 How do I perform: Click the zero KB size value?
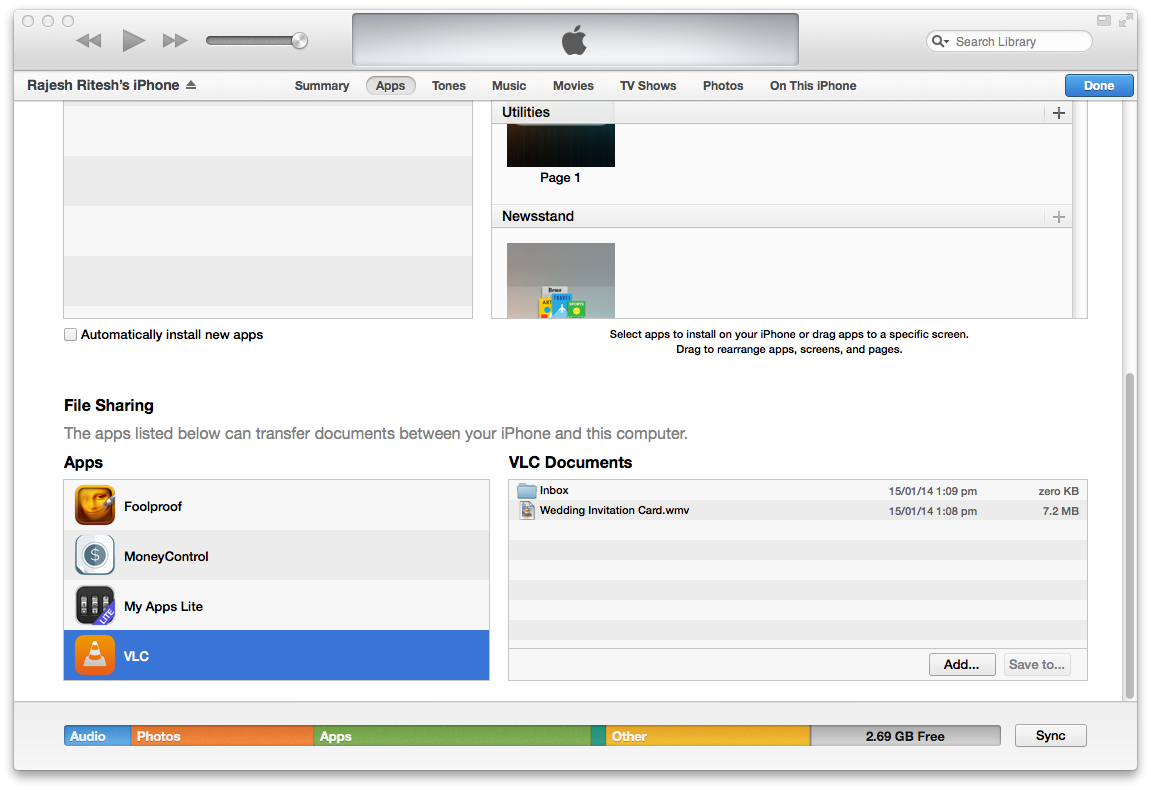point(1059,491)
